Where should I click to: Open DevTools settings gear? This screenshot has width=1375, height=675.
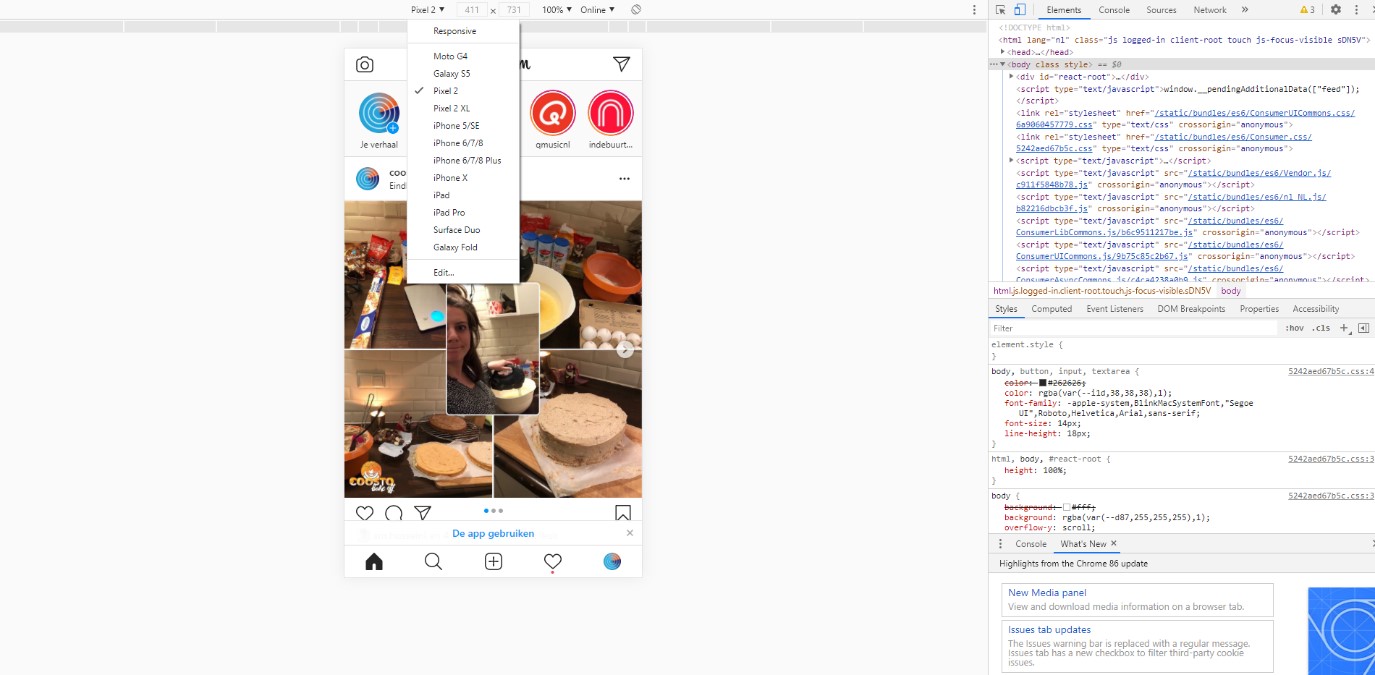point(1336,9)
